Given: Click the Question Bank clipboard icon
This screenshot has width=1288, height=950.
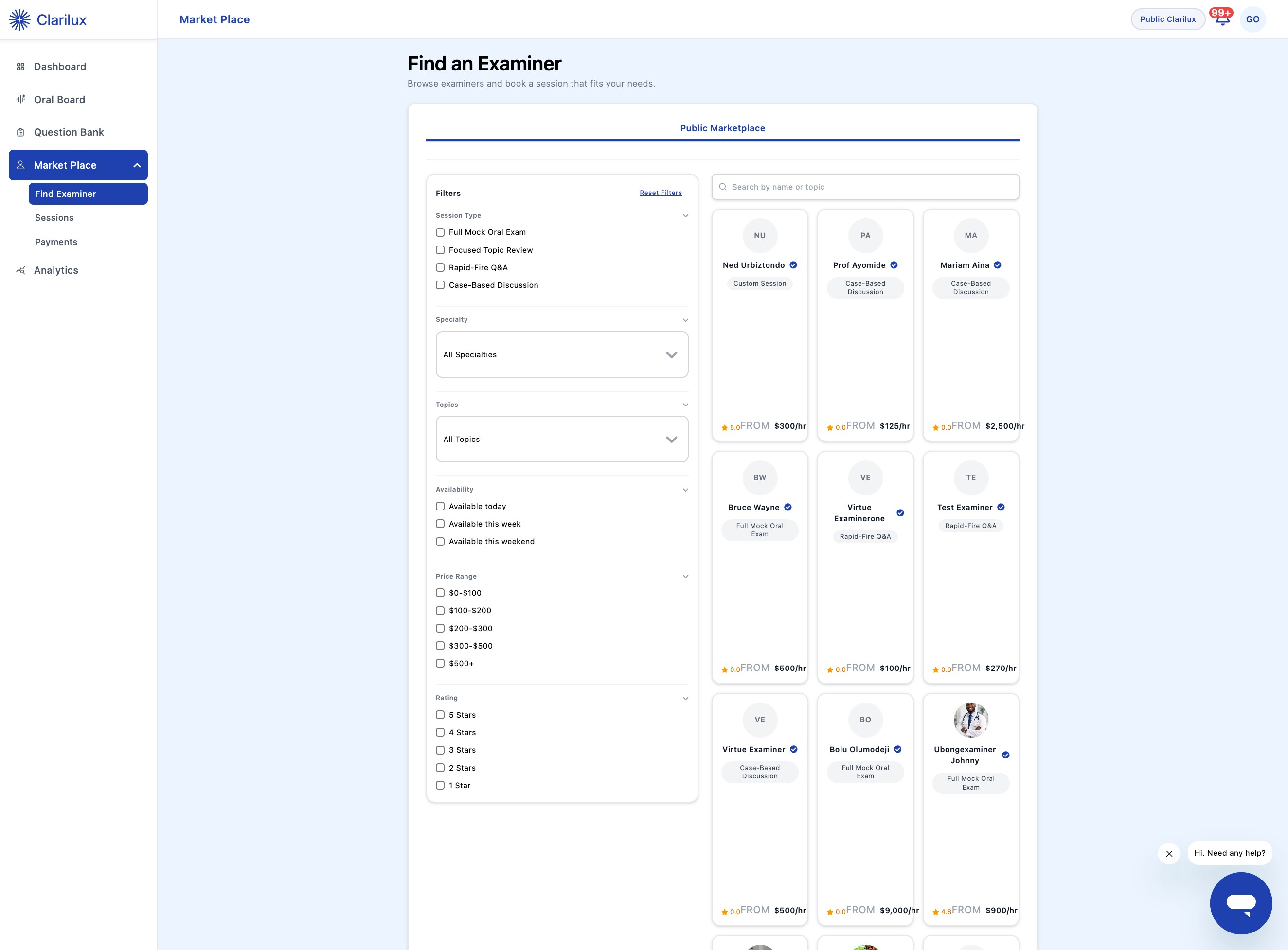Looking at the screenshot, I should (x=21, y=132).
